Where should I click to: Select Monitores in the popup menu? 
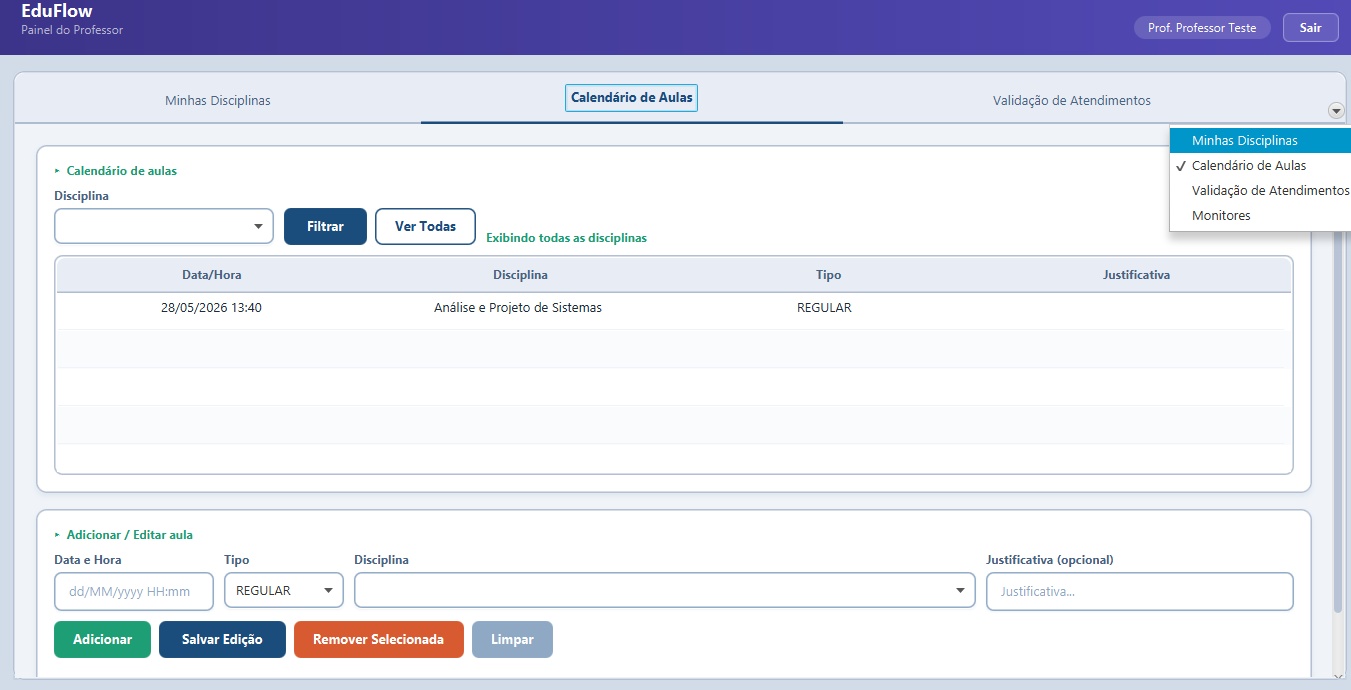(1260, 216)
